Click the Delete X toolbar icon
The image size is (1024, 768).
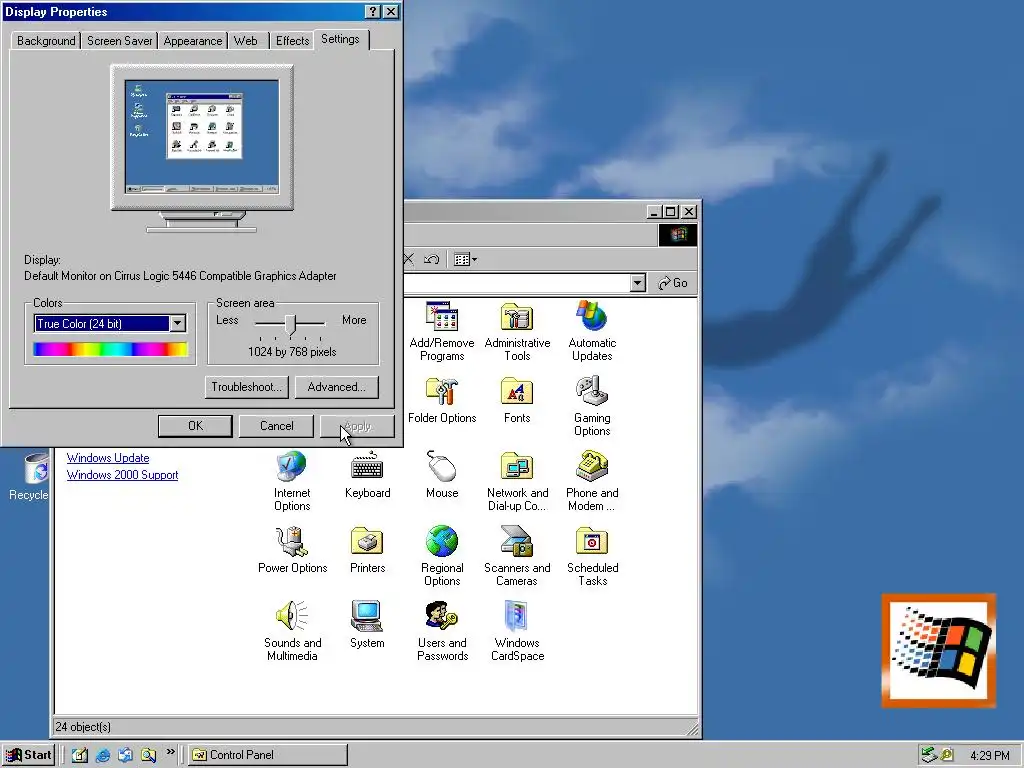(409, 259)
